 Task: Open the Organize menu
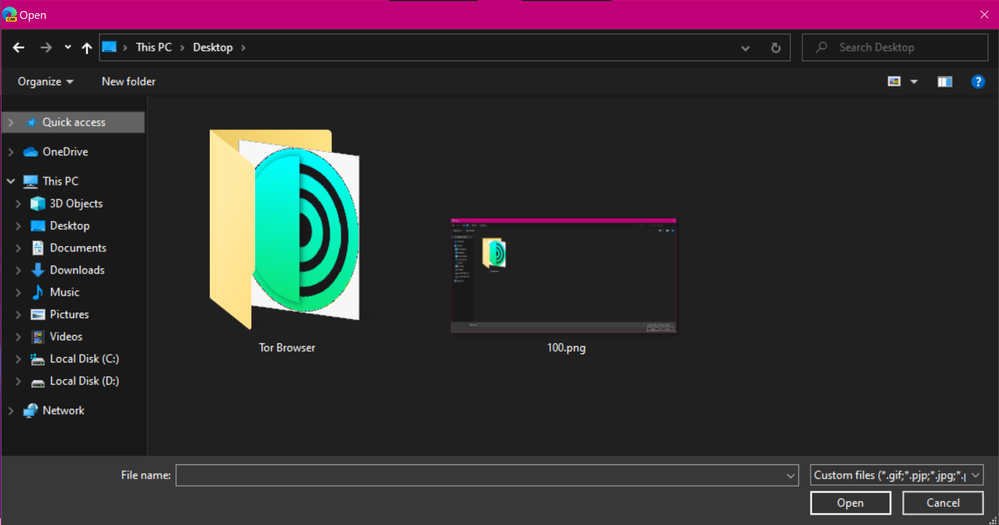coord(45,82)
